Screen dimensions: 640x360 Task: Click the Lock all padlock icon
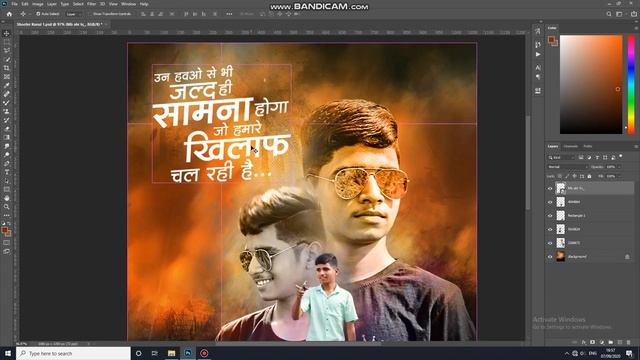point(589,176)
